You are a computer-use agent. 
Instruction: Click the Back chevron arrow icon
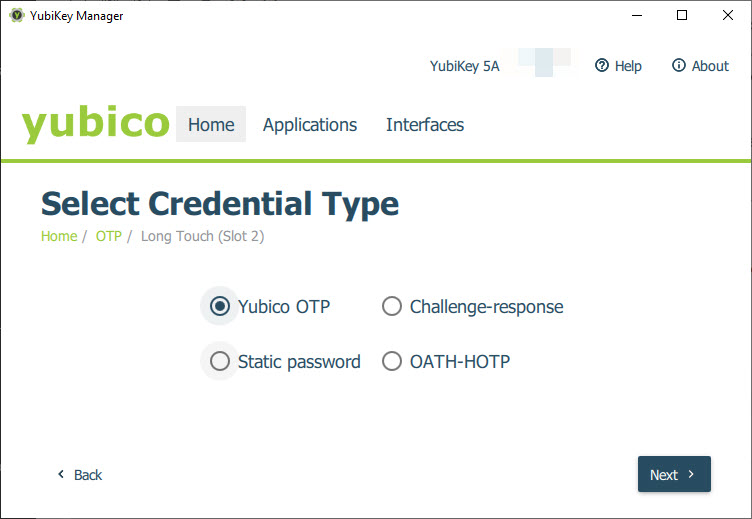click(61, 474)
